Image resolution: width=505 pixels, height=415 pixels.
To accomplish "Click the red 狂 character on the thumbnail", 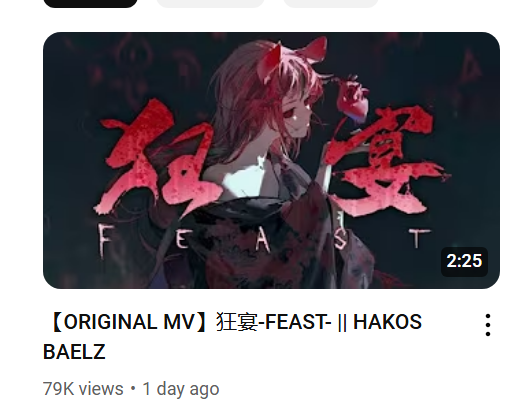I will pyautogui.click(x=157, y=157).
